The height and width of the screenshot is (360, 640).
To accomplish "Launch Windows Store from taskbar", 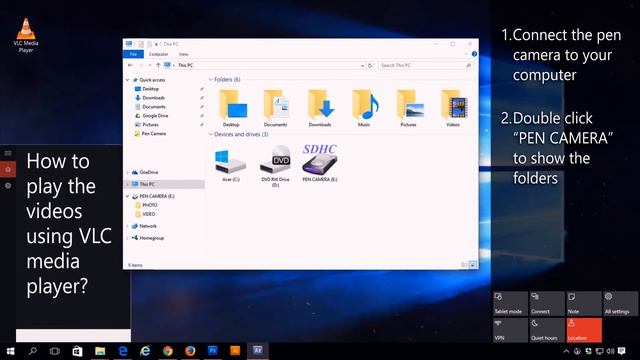I will tap(77, 351).
